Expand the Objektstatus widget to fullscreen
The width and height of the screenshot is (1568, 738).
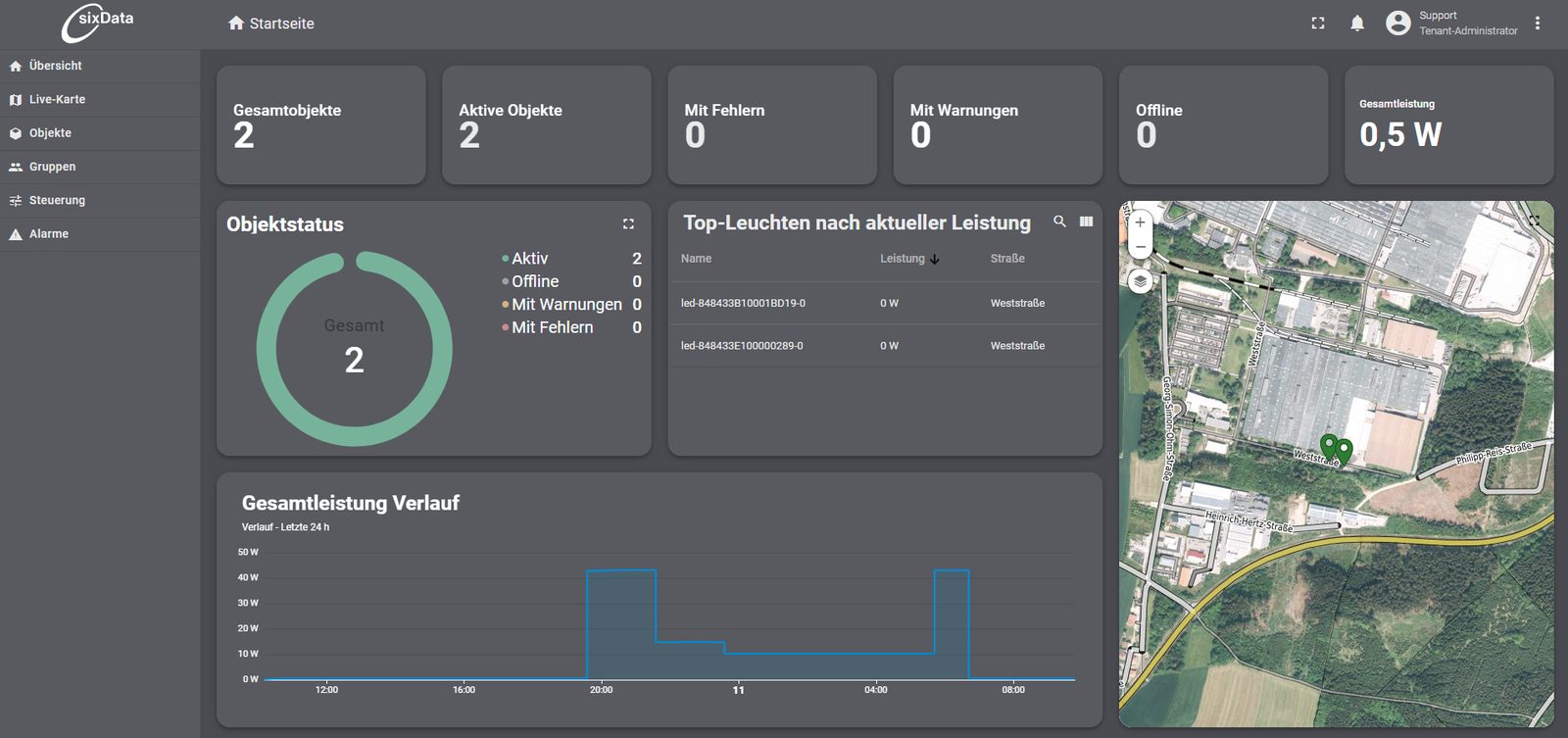[x=628, y=223]
